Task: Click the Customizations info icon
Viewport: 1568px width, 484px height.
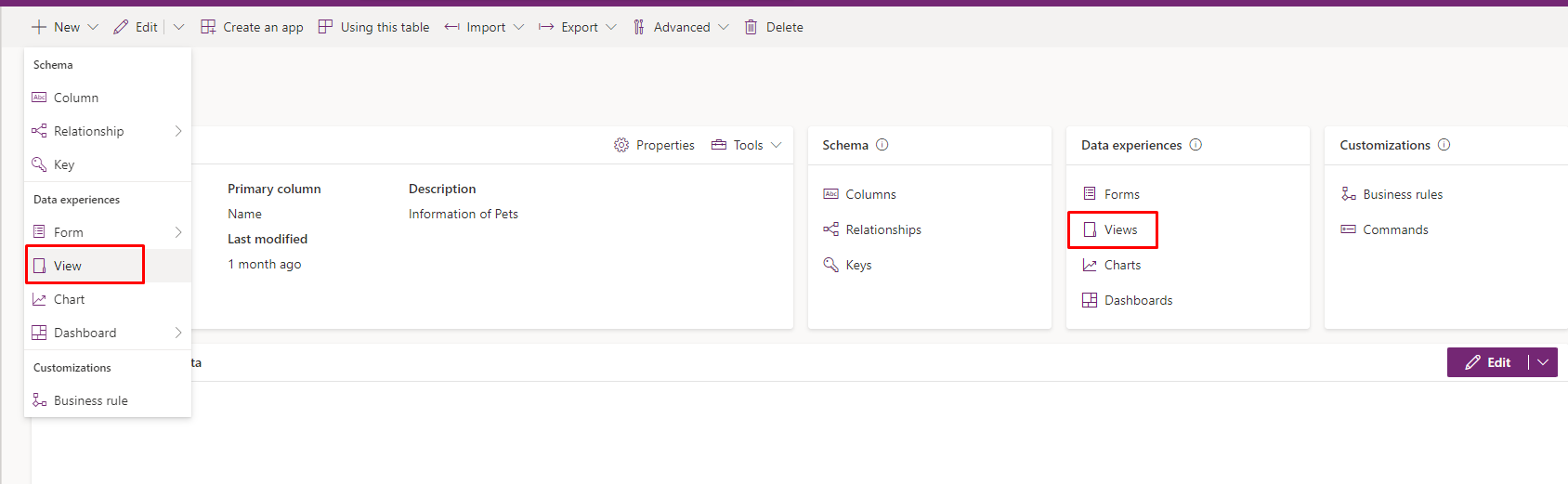Action: point(1444,145)
